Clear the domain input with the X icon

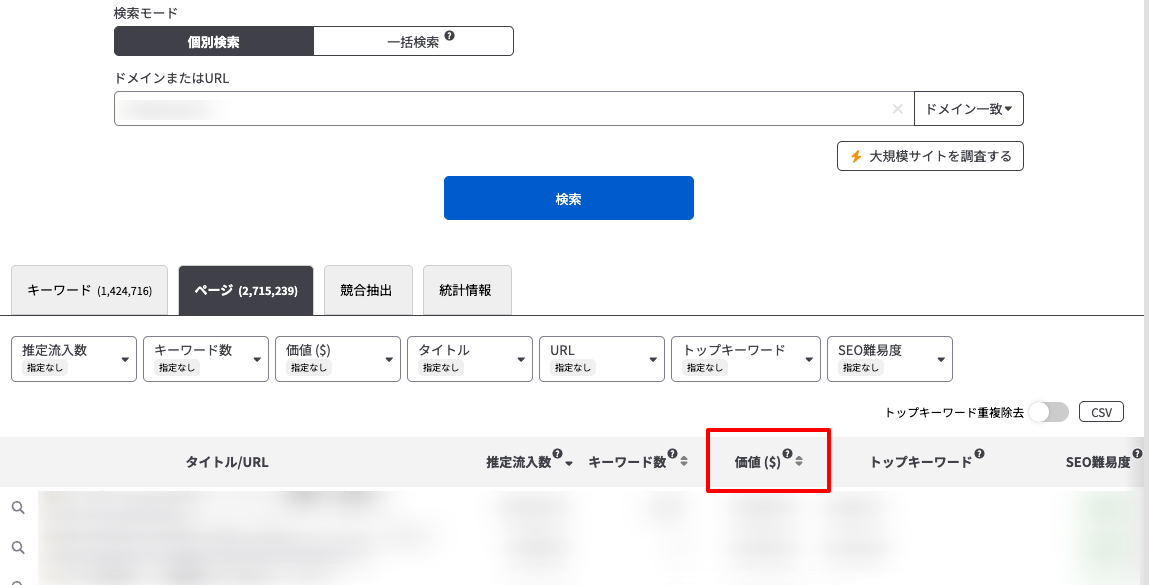click(897, 109)
